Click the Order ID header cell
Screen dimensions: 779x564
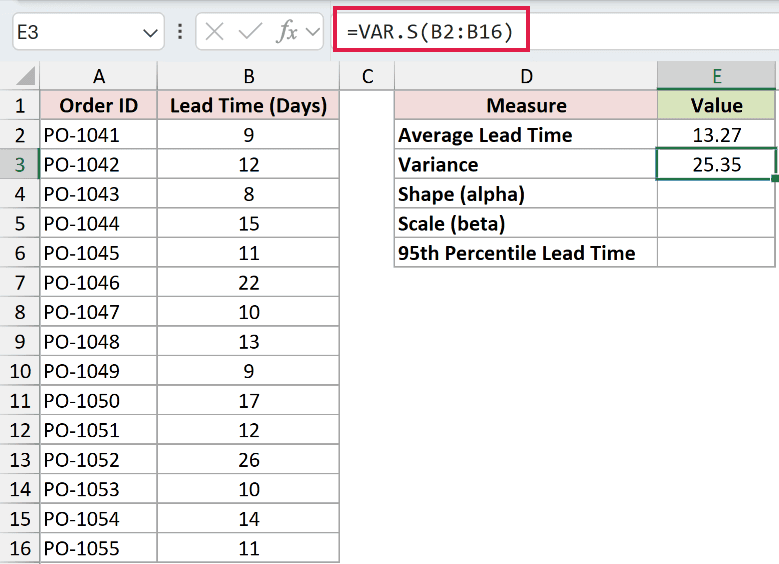click(x=98, y=105)
